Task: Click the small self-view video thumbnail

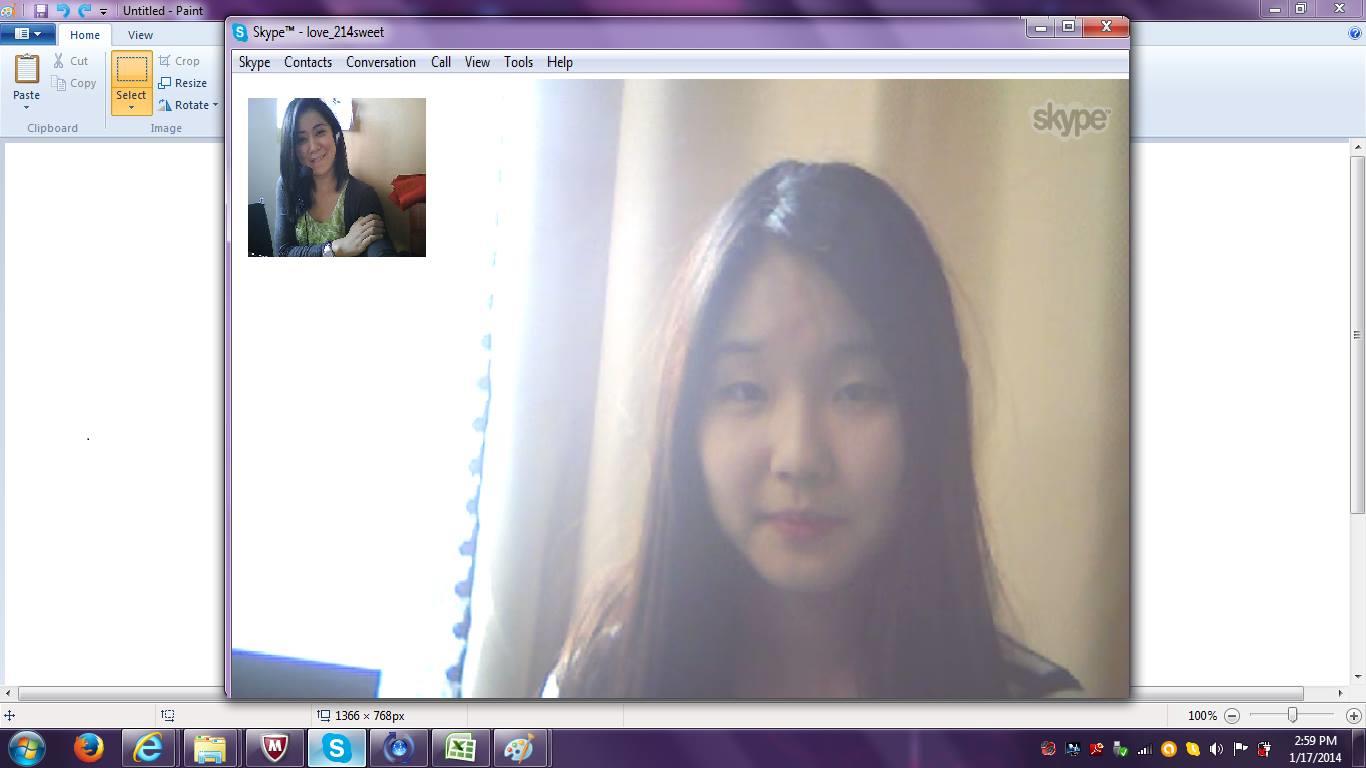Action: point(336,177)
